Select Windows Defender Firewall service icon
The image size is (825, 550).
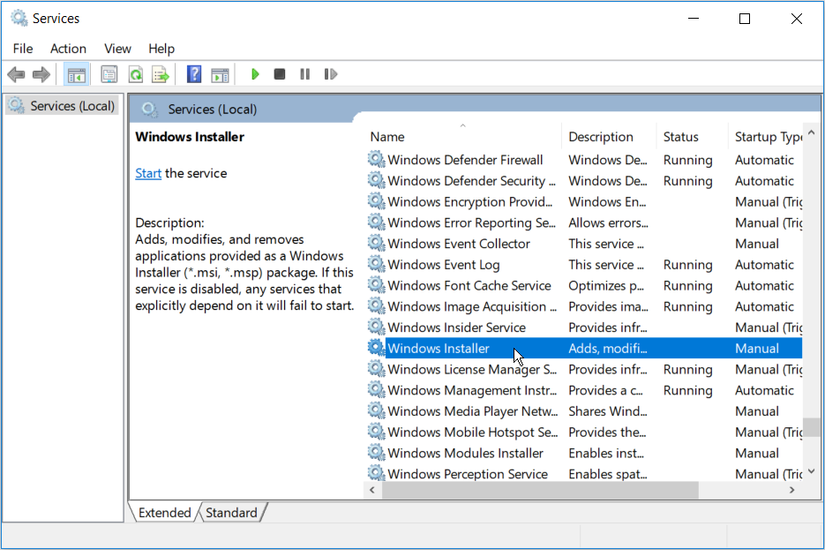[376, 160]
